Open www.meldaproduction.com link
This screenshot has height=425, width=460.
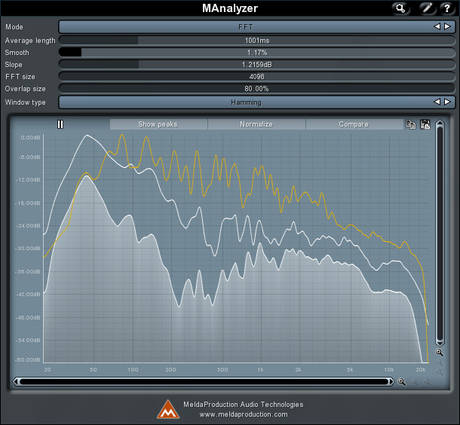[243, 414]
